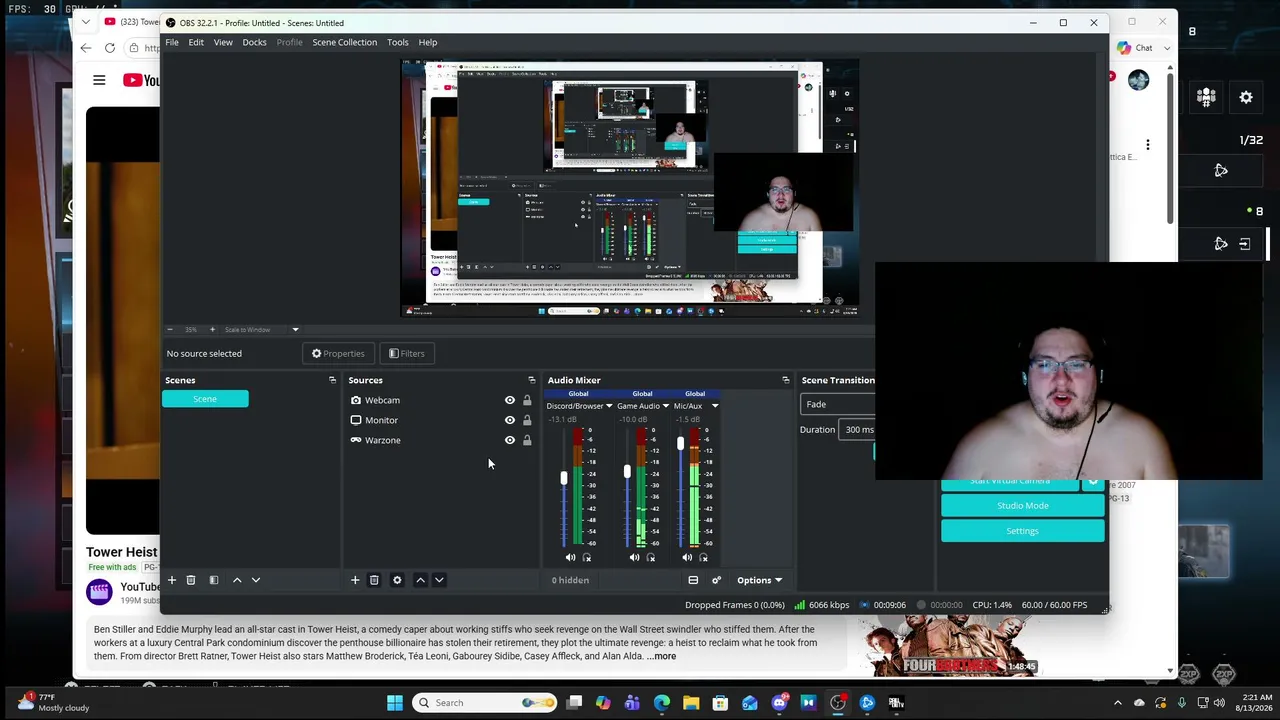
Task: Toggle the lock on the Webcam source
Action: (527, 400)
